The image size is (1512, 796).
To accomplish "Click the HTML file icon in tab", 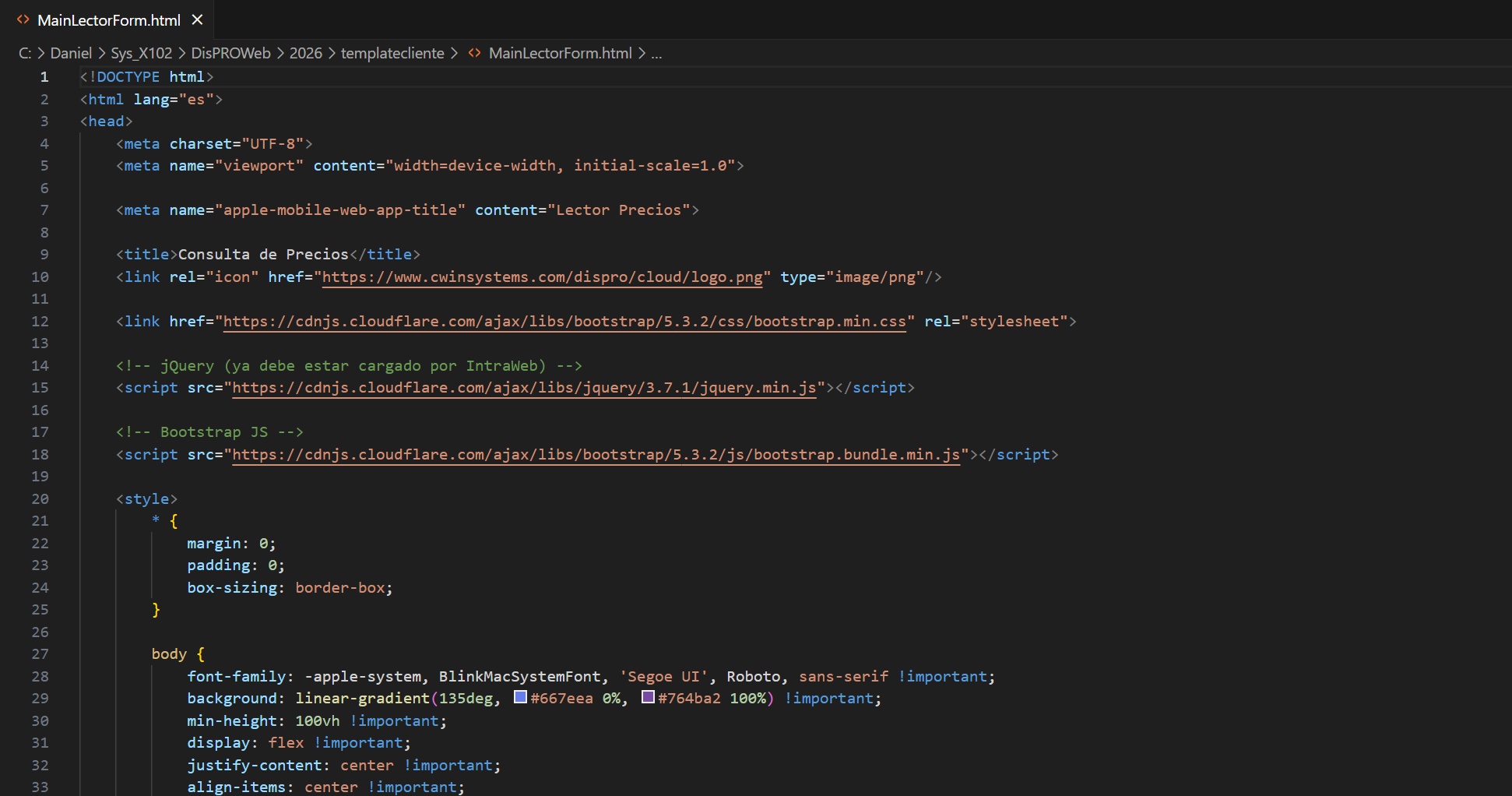I will coord(23,19).
